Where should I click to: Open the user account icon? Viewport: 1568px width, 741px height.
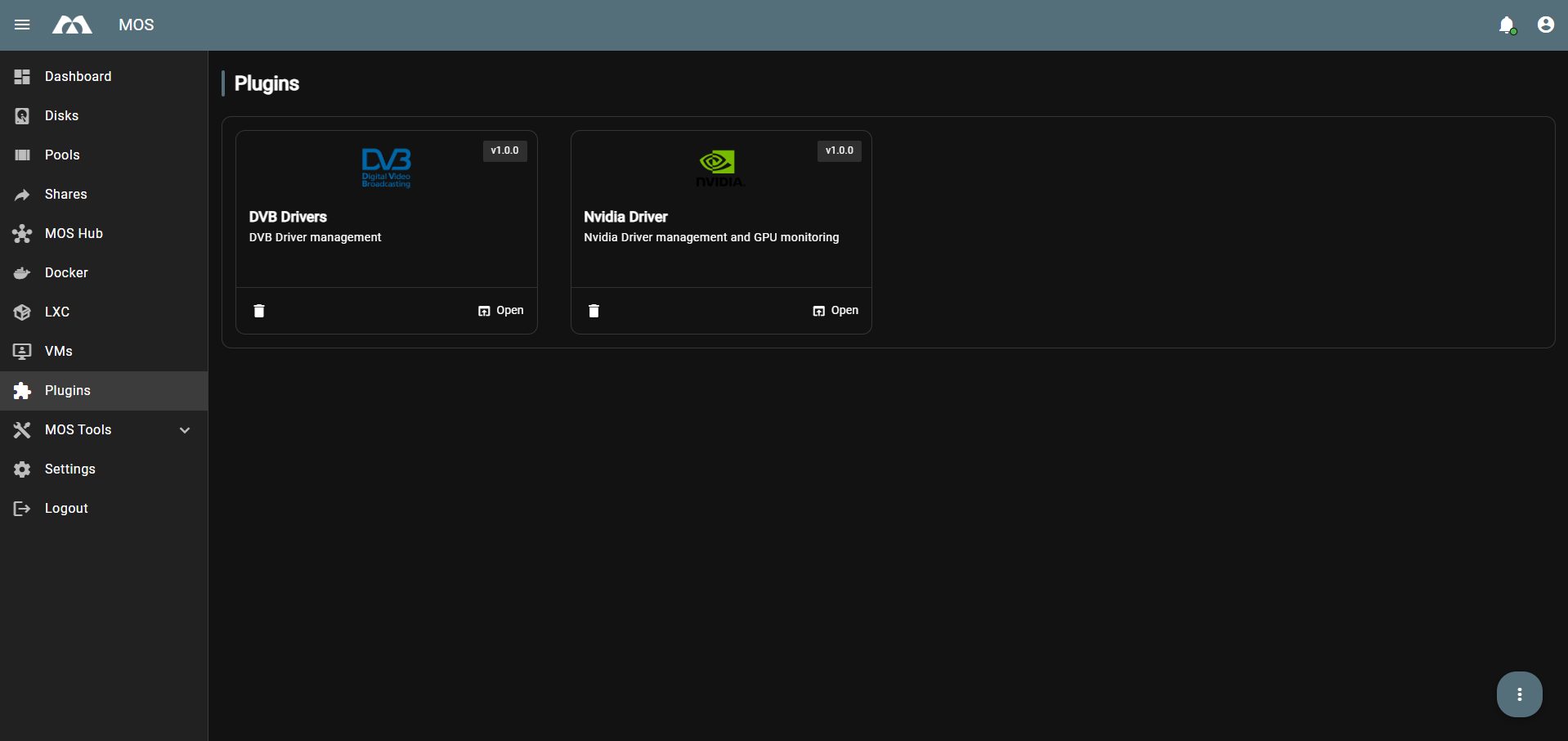pos(1545,25)
